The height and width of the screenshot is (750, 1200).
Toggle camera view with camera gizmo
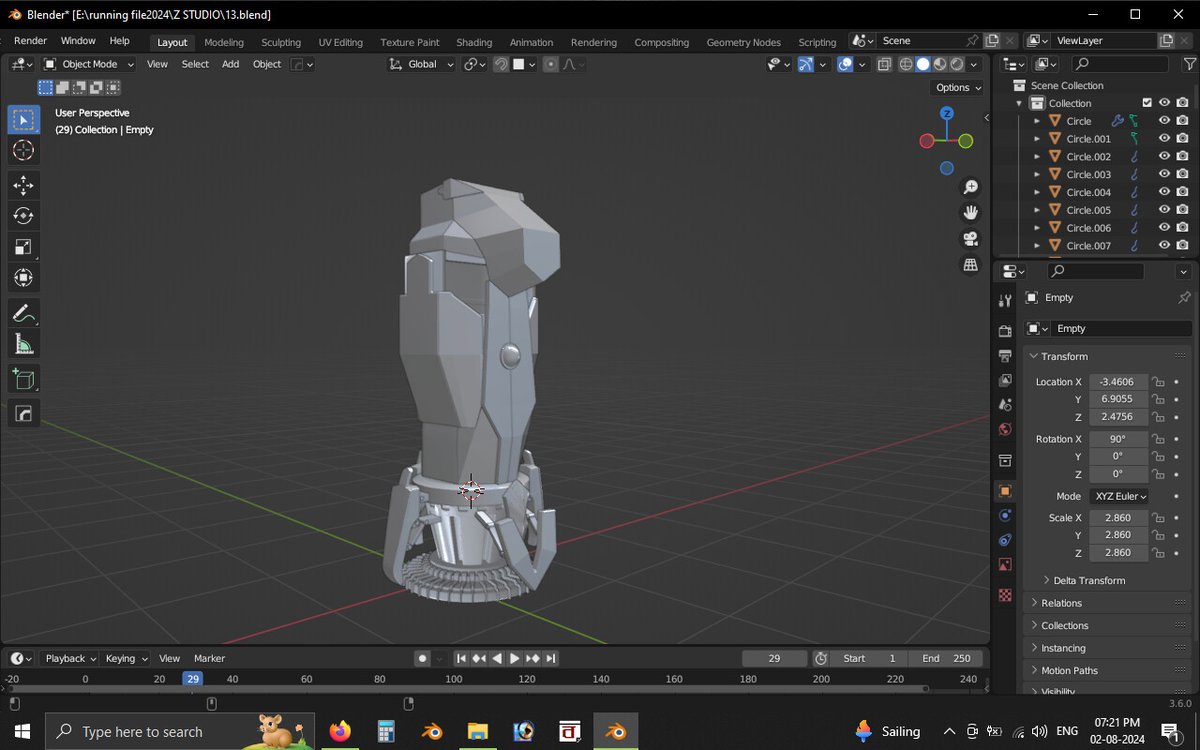[x=970, y=239]
